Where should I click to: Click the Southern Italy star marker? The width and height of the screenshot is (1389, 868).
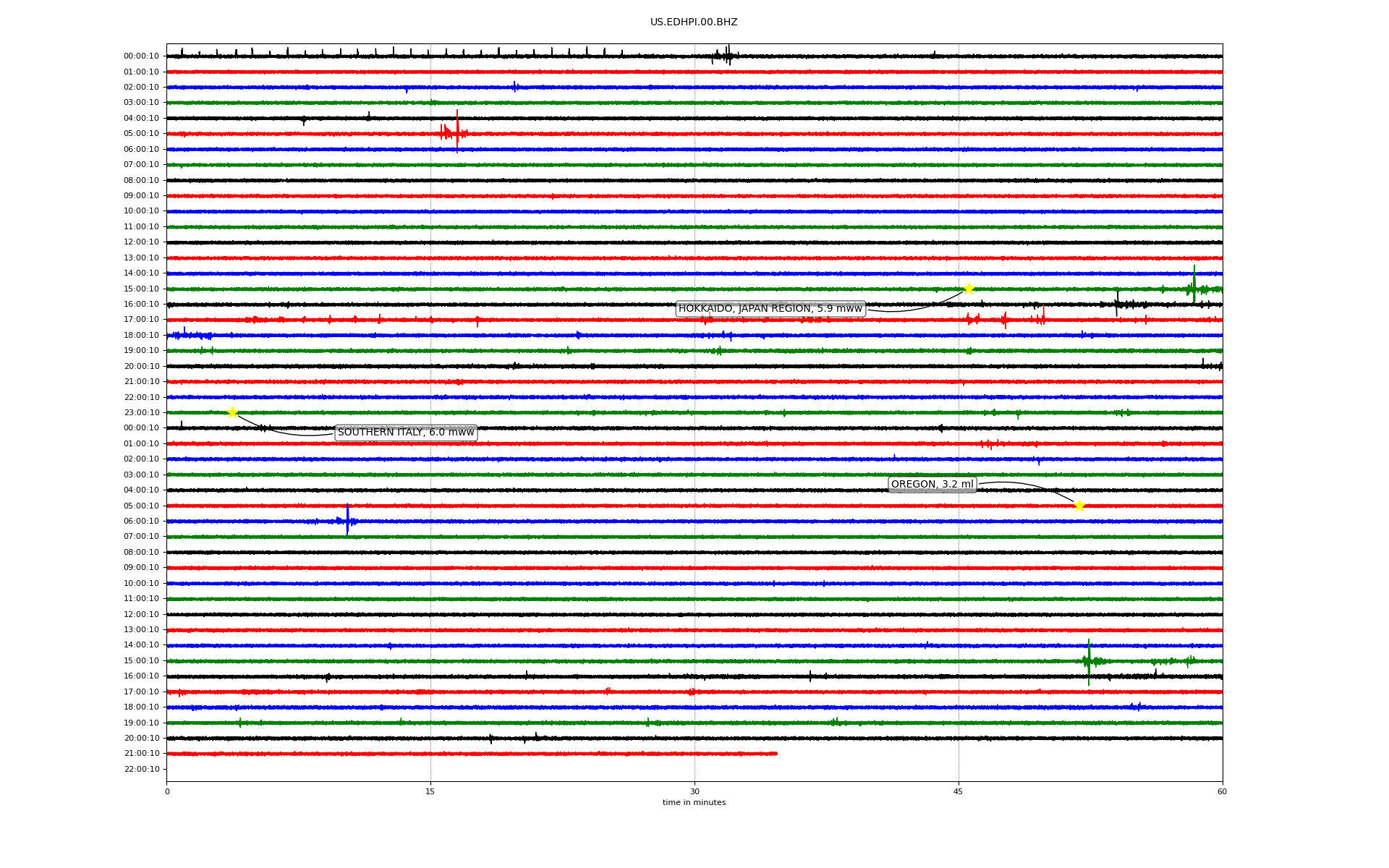pyautogui.click(x=232, y=412)
